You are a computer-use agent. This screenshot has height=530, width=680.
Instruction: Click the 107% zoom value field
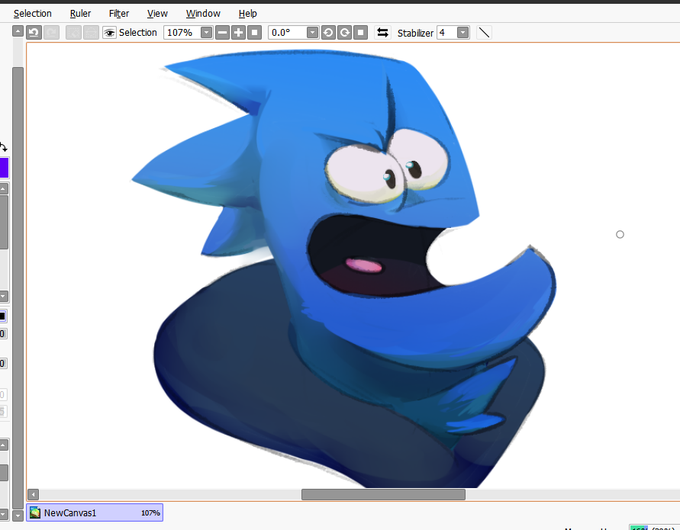click(x=182, y=33)
